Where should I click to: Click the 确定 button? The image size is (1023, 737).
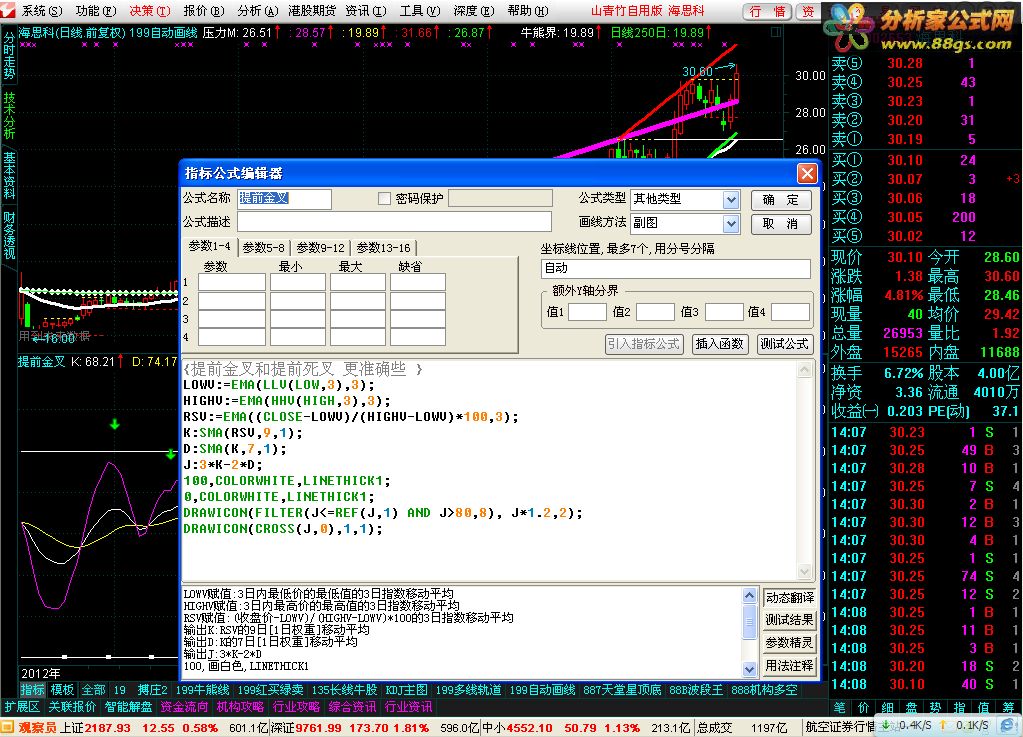coord(781,200)
